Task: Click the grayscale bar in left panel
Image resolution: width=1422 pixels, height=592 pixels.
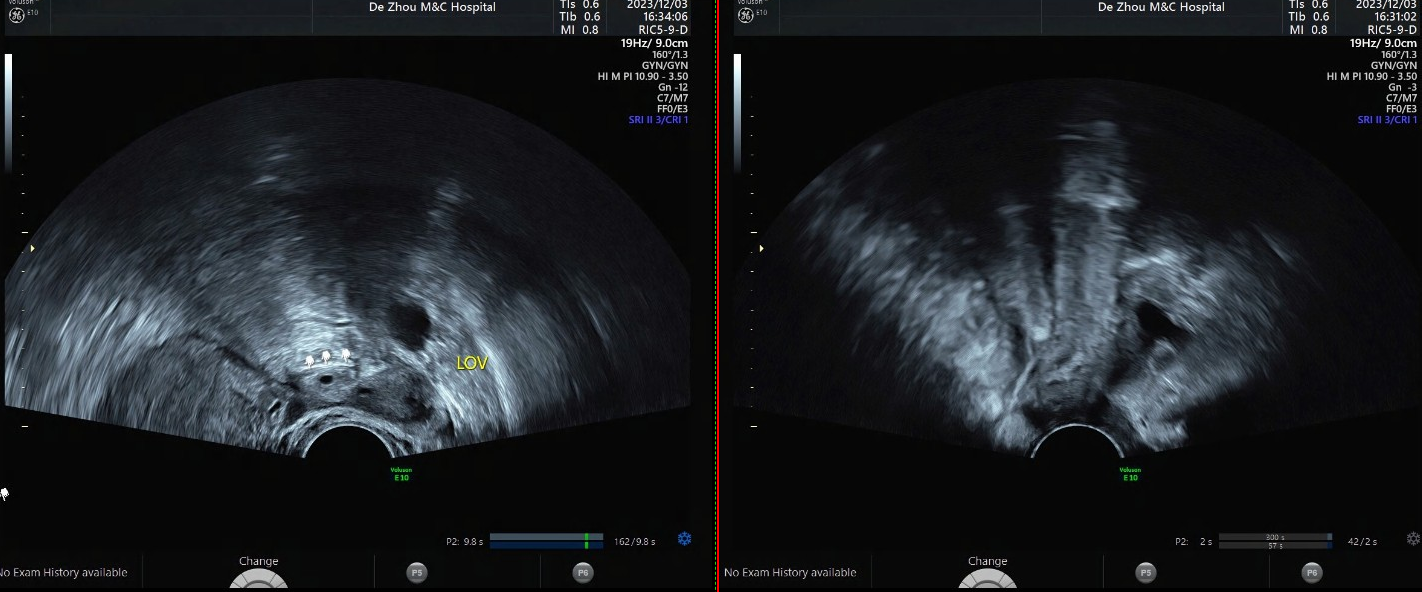Action: pos(9,112)
